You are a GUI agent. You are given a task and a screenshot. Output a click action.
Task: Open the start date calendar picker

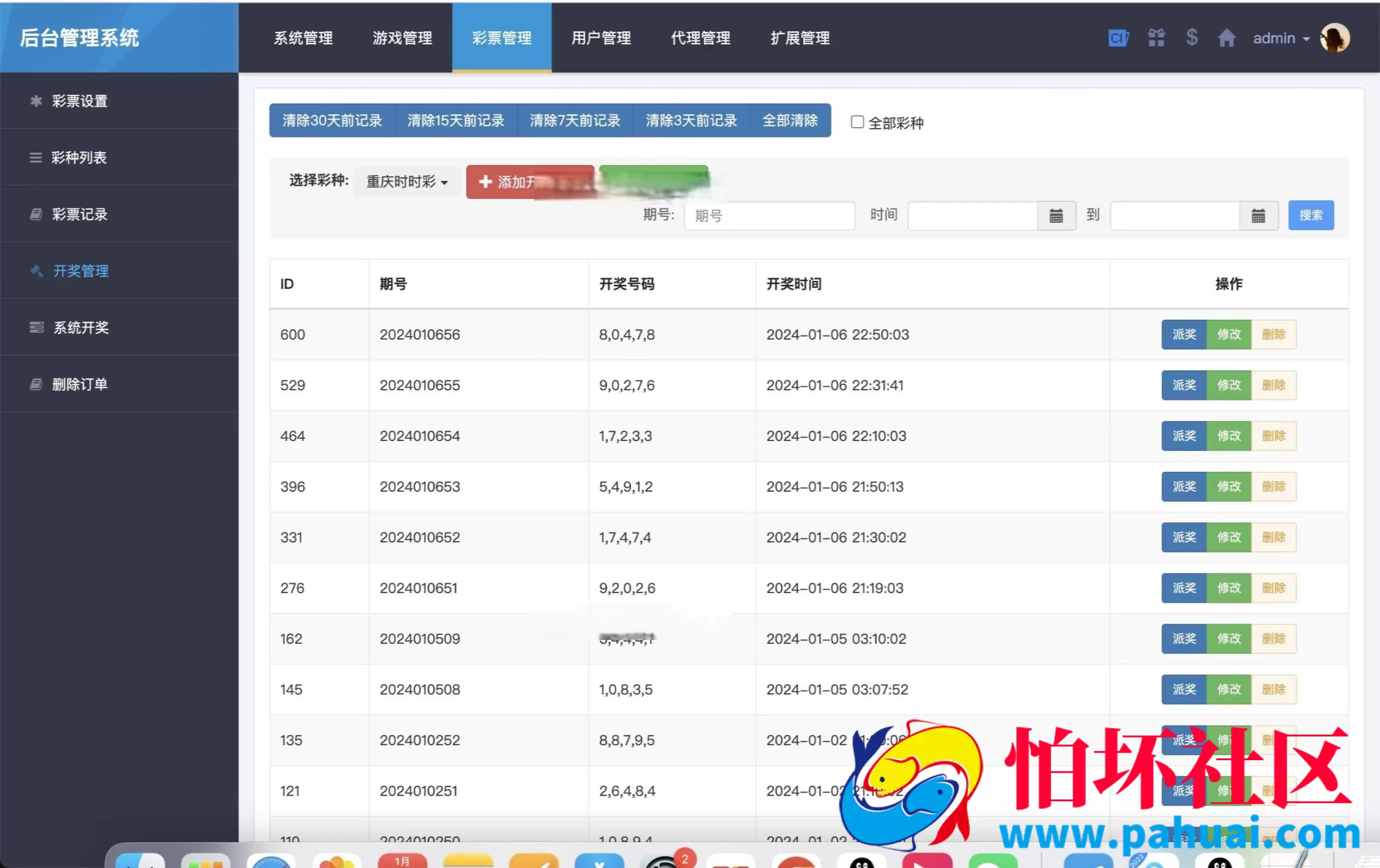pos(1056,216)
